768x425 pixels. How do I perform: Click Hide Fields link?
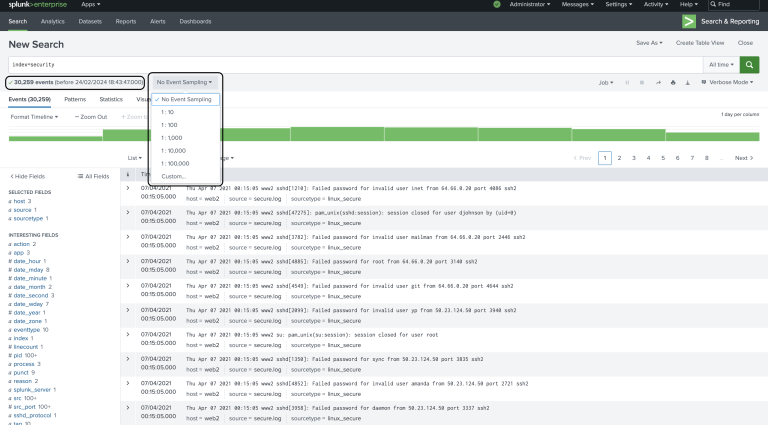tap(30, 176)
